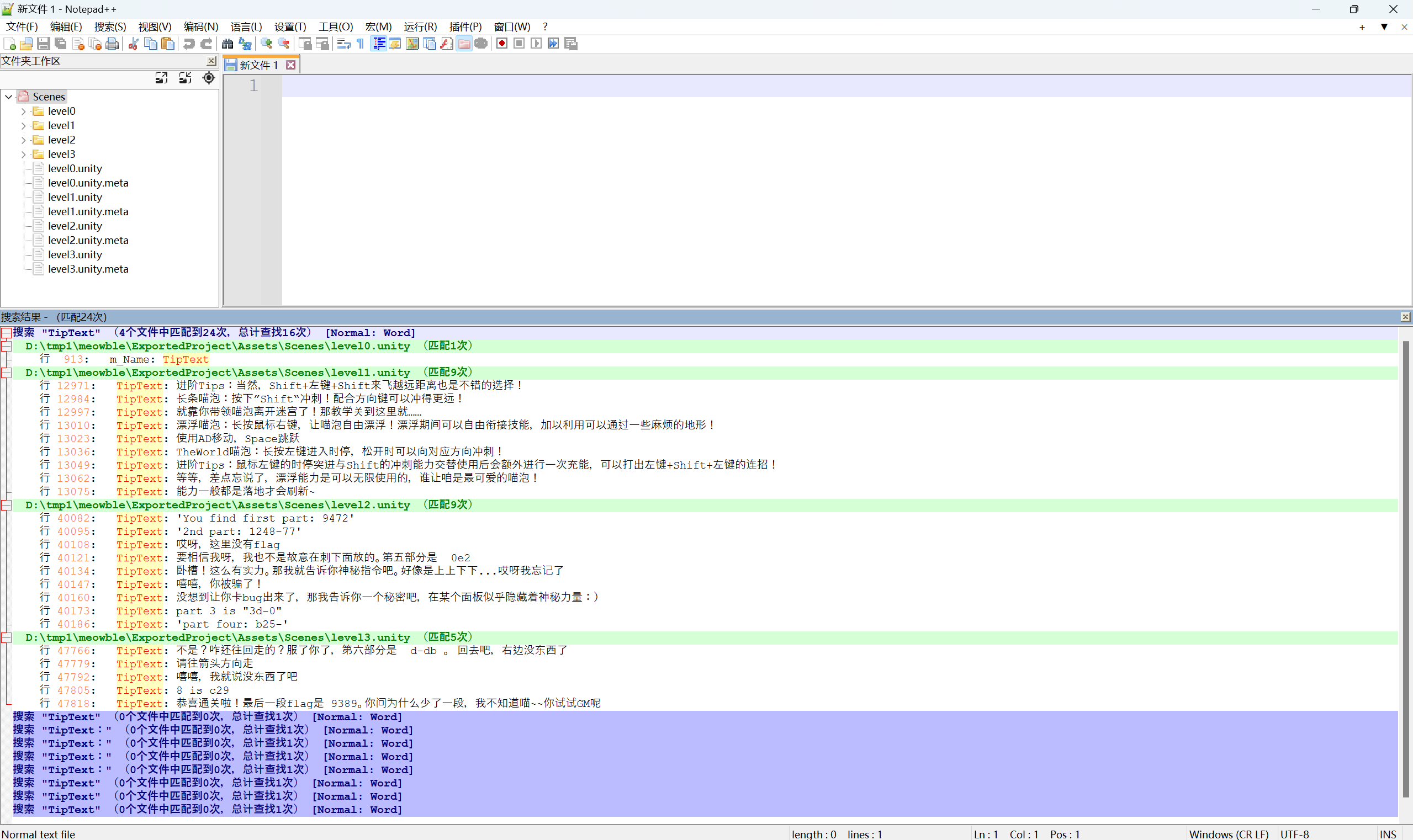
Task: Open the 宏(M) menu
Action: coord(378,26)
